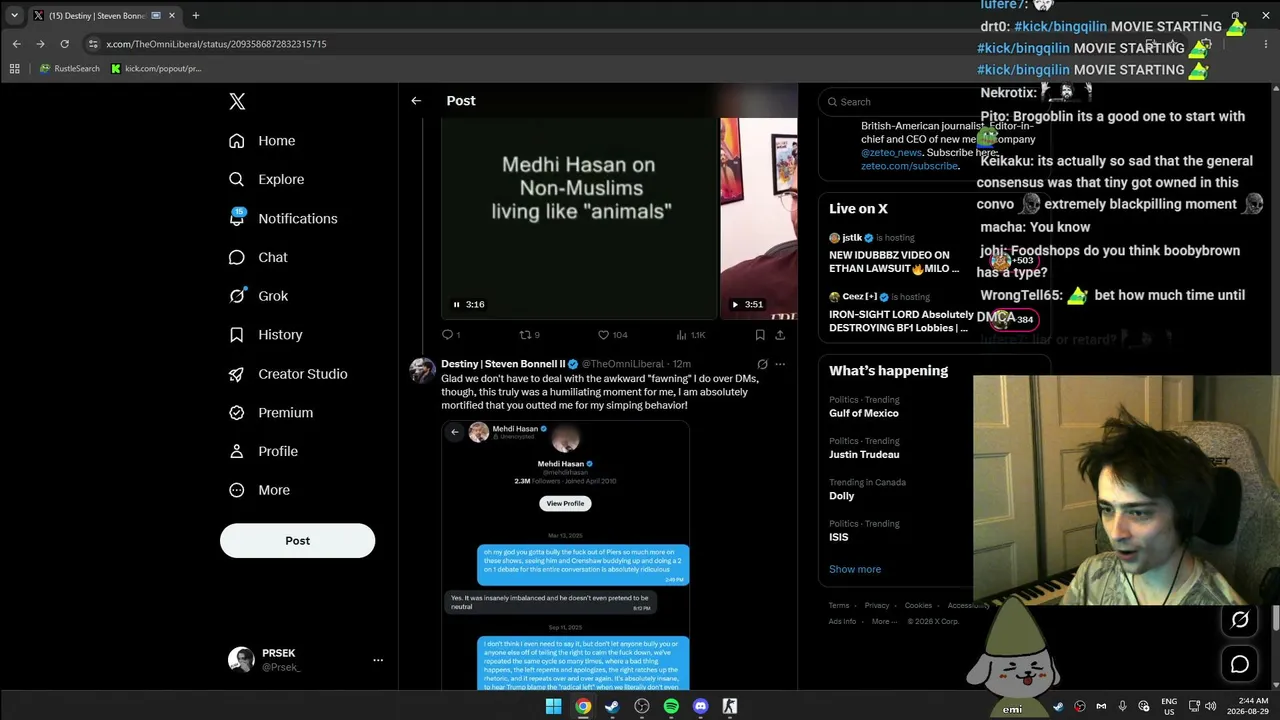Reply to the post with 1 reply
The width and height of the screenshot is (1280, 720).
(451, 335)
